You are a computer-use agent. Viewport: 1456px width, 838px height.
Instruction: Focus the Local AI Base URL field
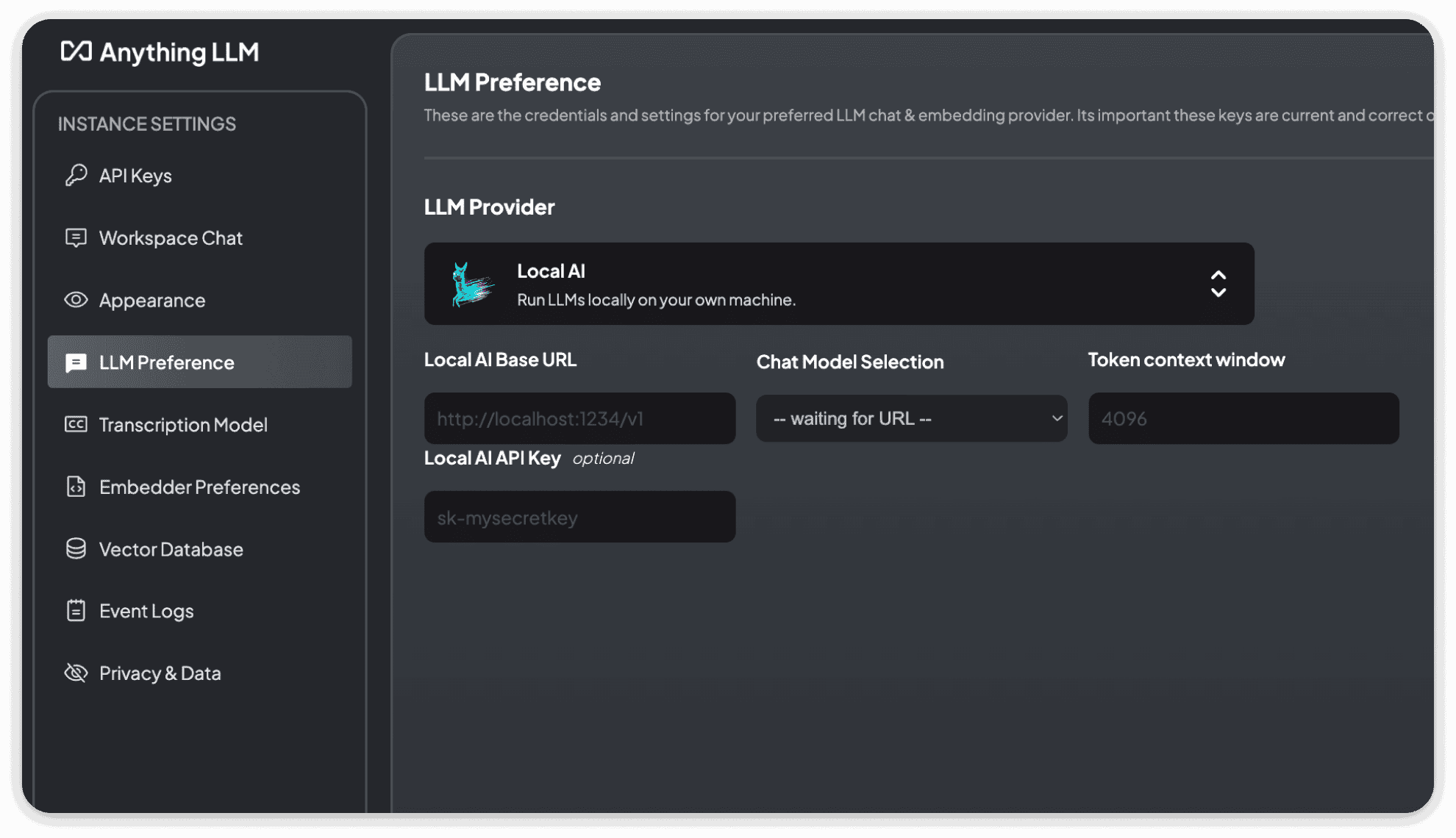(579, 418)
